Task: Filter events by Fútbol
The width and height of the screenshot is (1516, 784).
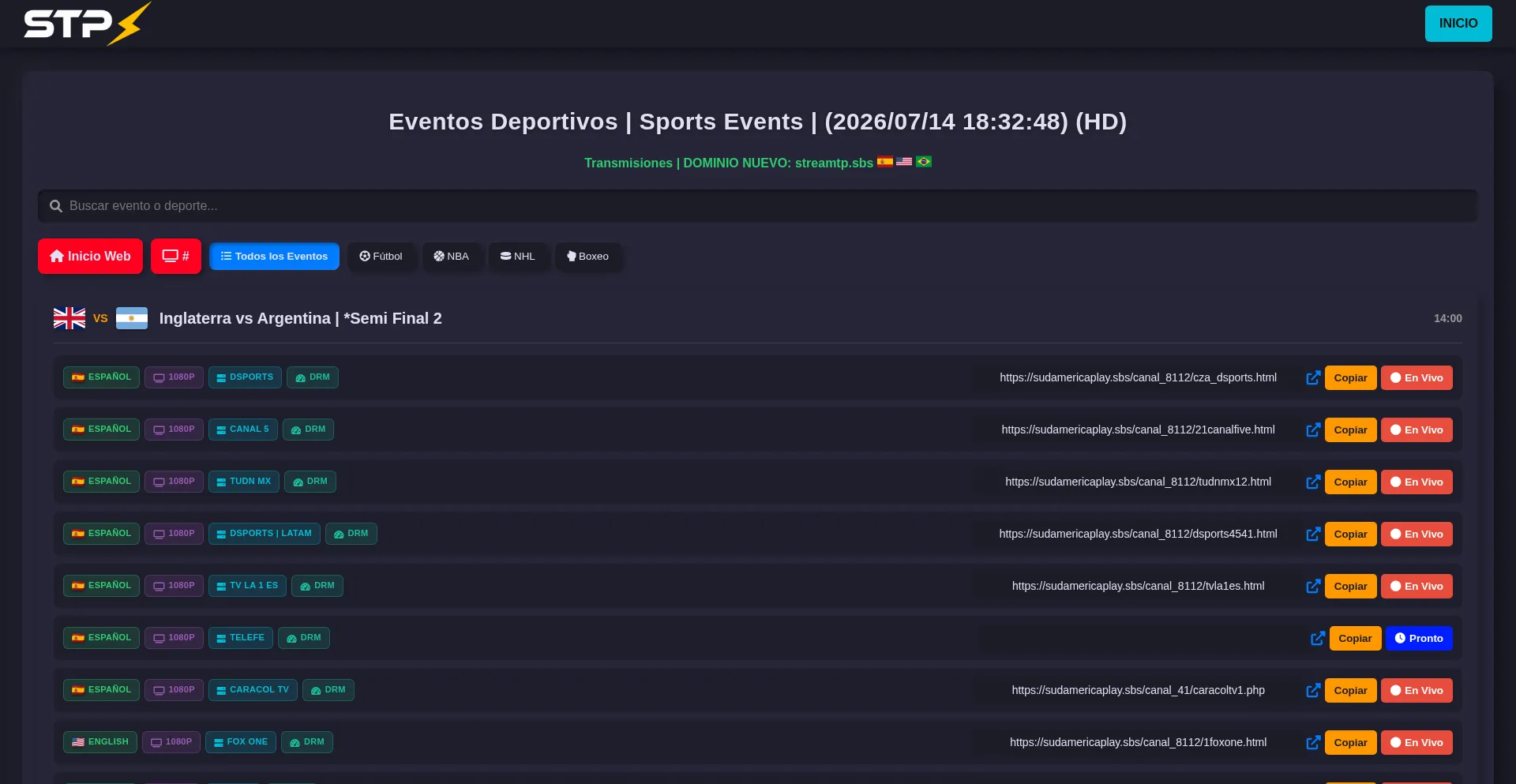Action: click(x=381, y=257)
